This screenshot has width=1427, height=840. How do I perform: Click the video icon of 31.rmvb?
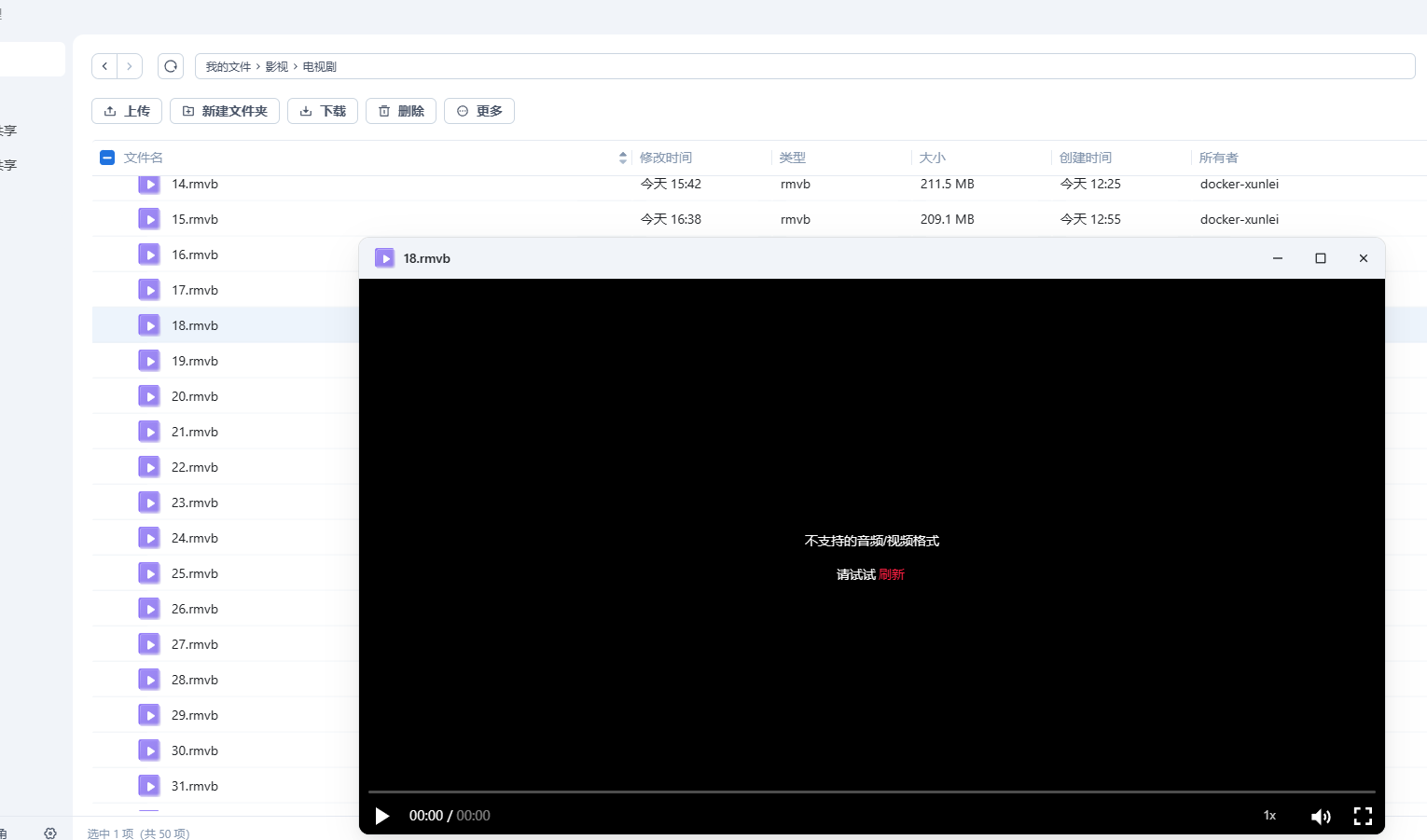tap(149, 786)
